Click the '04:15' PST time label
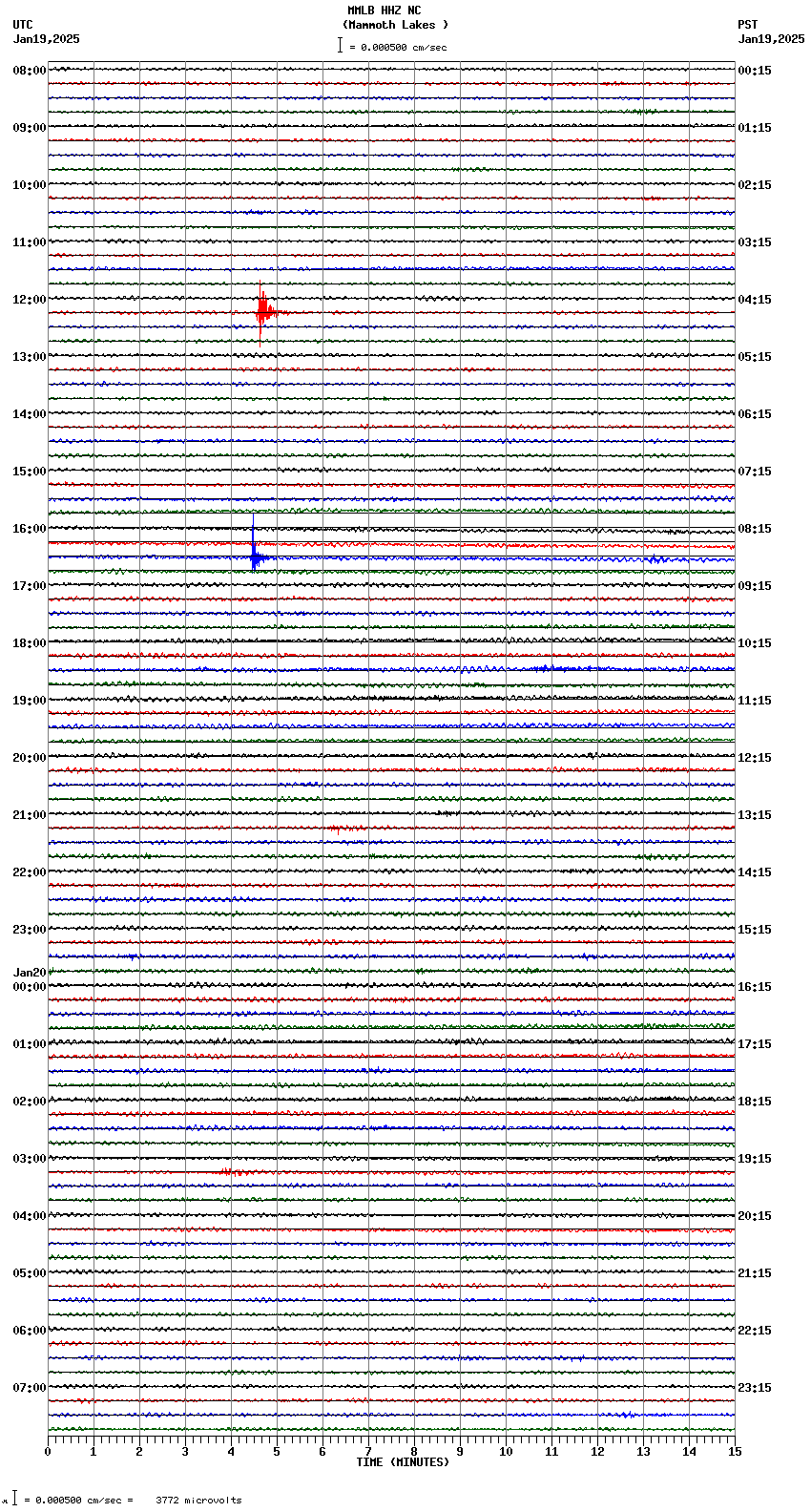Image resolution: width=811 pixels, height=1512 pixels. [755, 300]
